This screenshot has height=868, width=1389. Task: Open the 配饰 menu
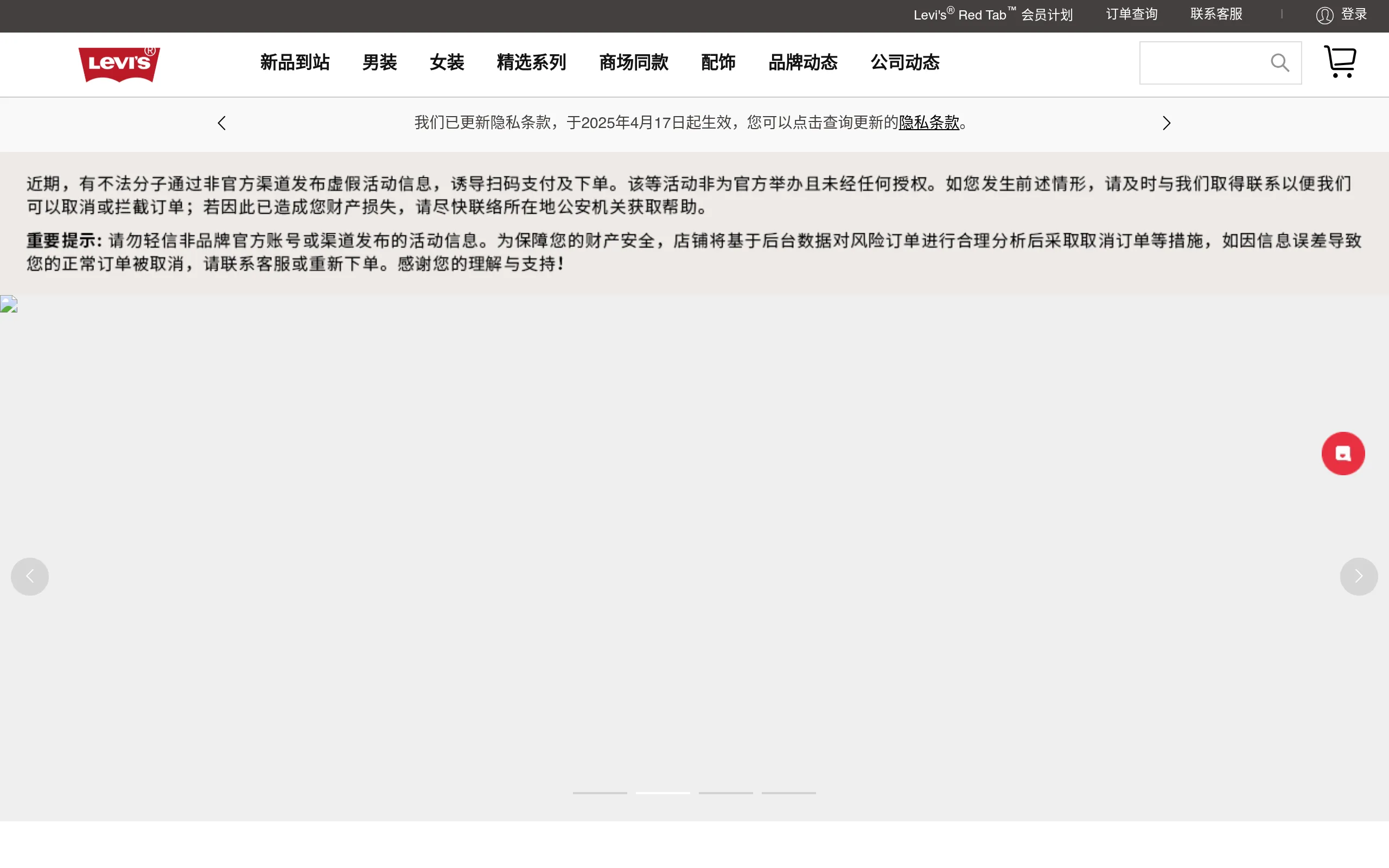(x=718, y=62)
